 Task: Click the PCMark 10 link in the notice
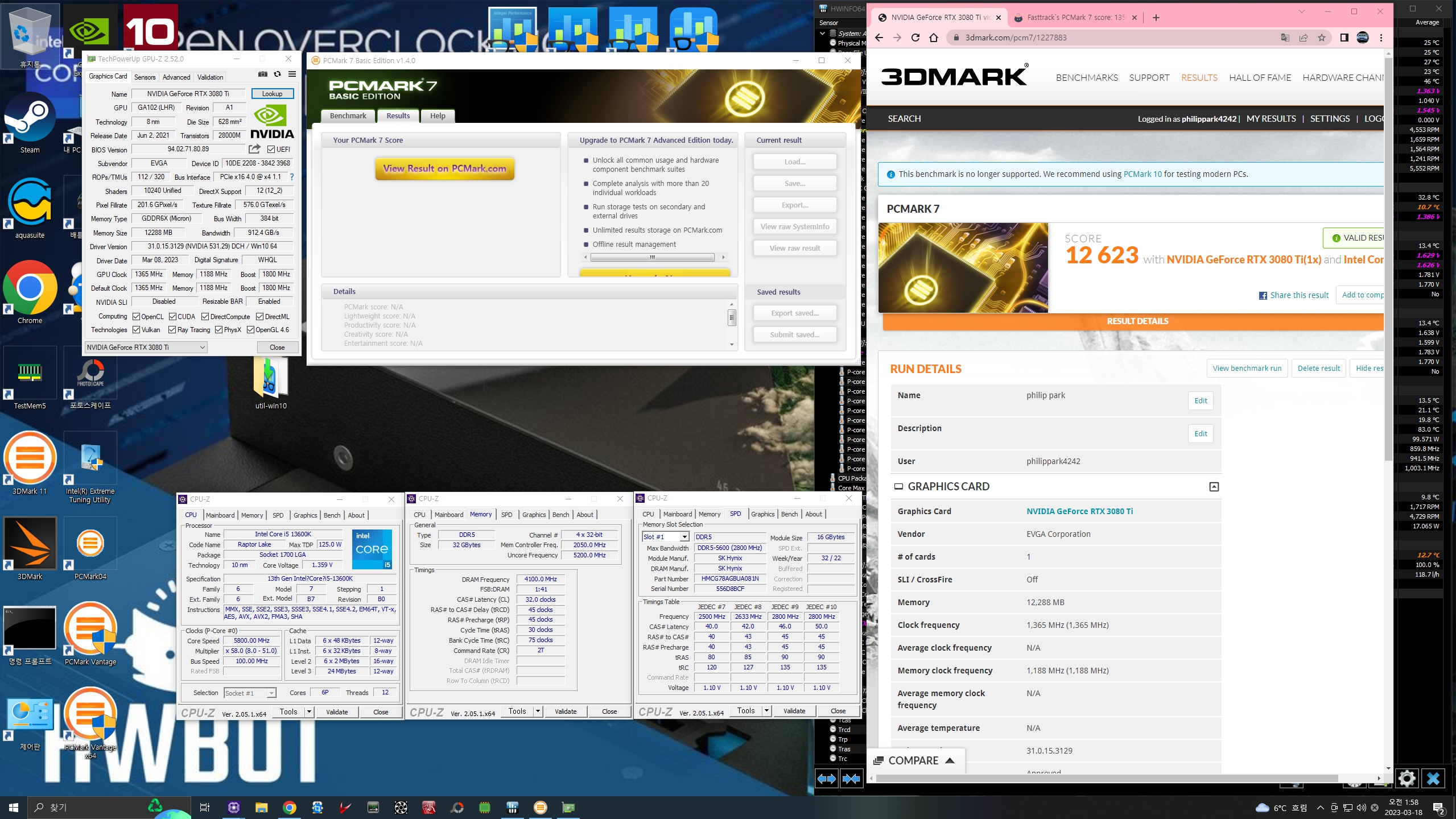click(1142, 174)
